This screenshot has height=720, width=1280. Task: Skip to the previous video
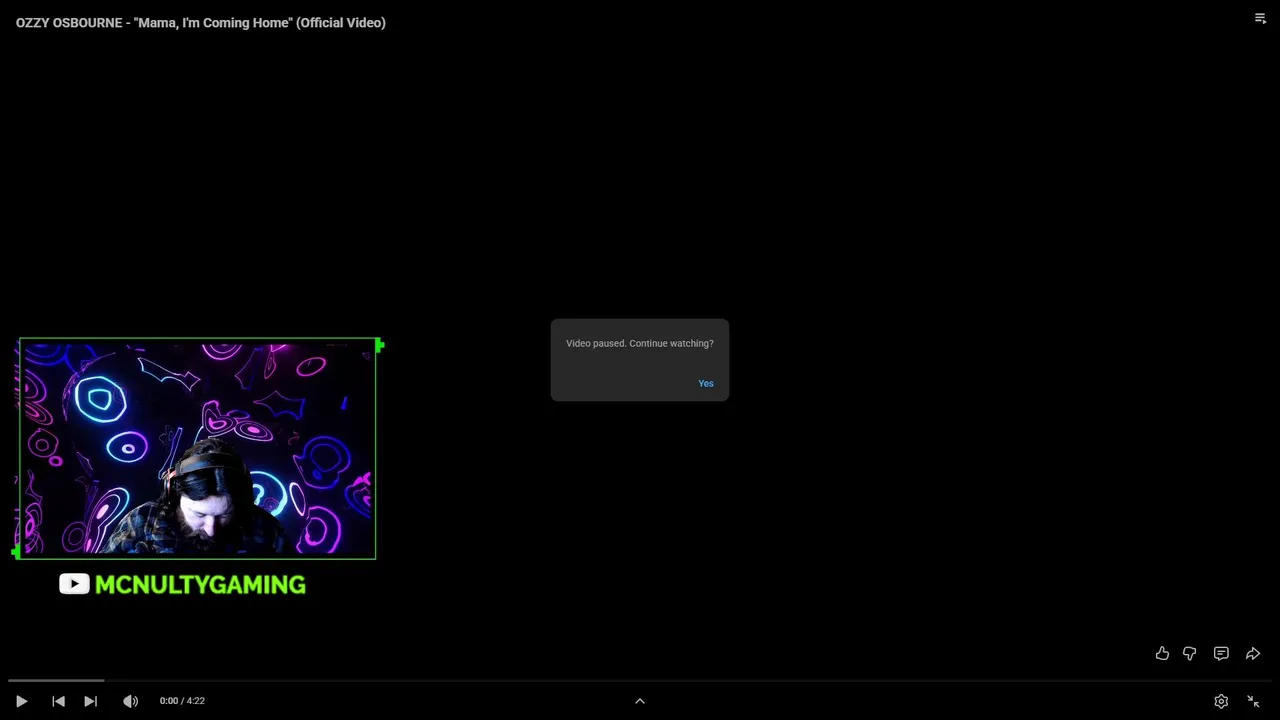pos(58,701)
